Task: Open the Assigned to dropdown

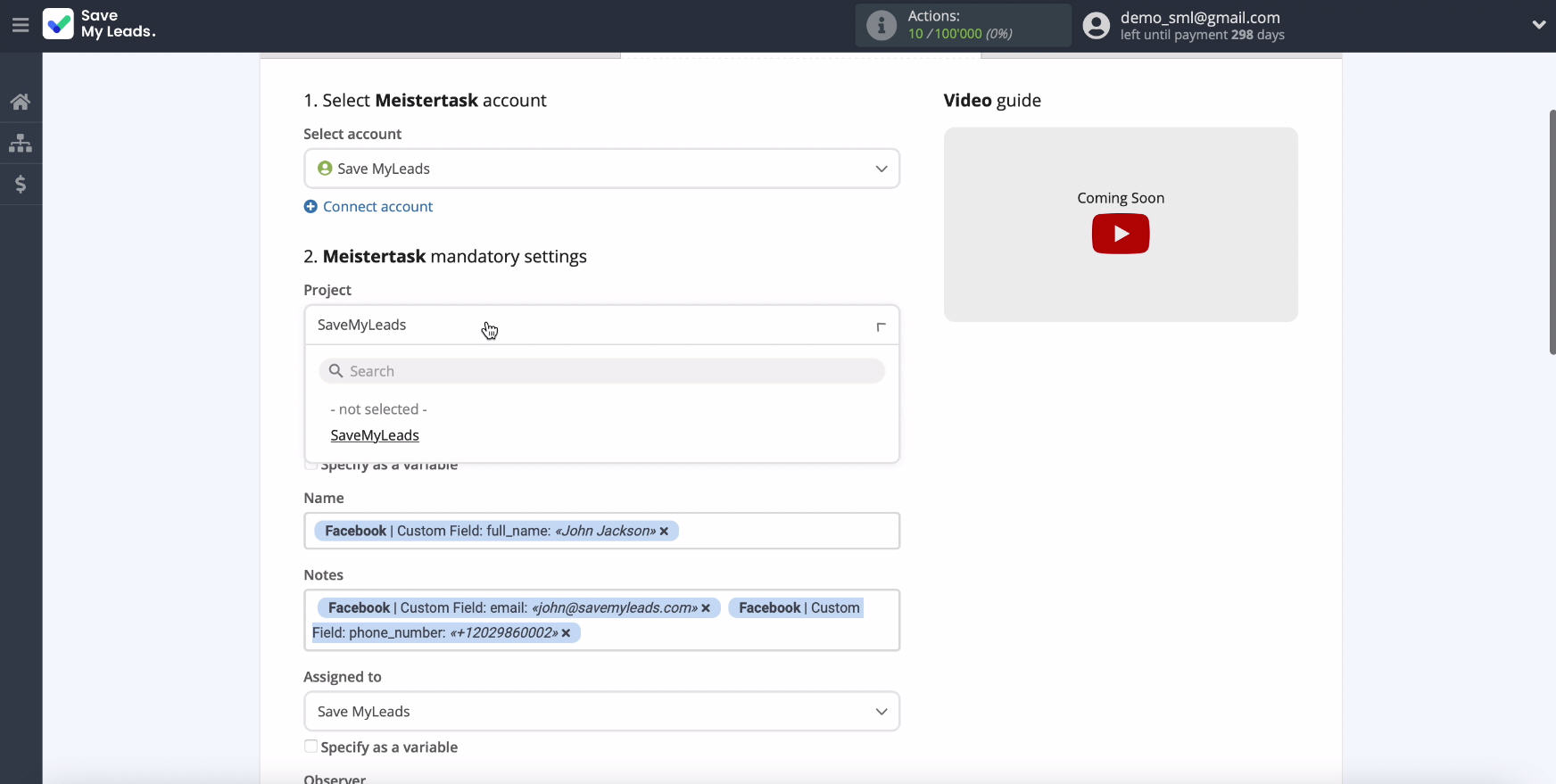Action: coord(601,712)
